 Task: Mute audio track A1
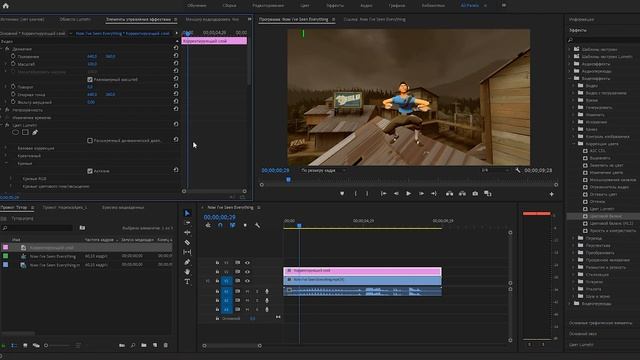point(247,291)
